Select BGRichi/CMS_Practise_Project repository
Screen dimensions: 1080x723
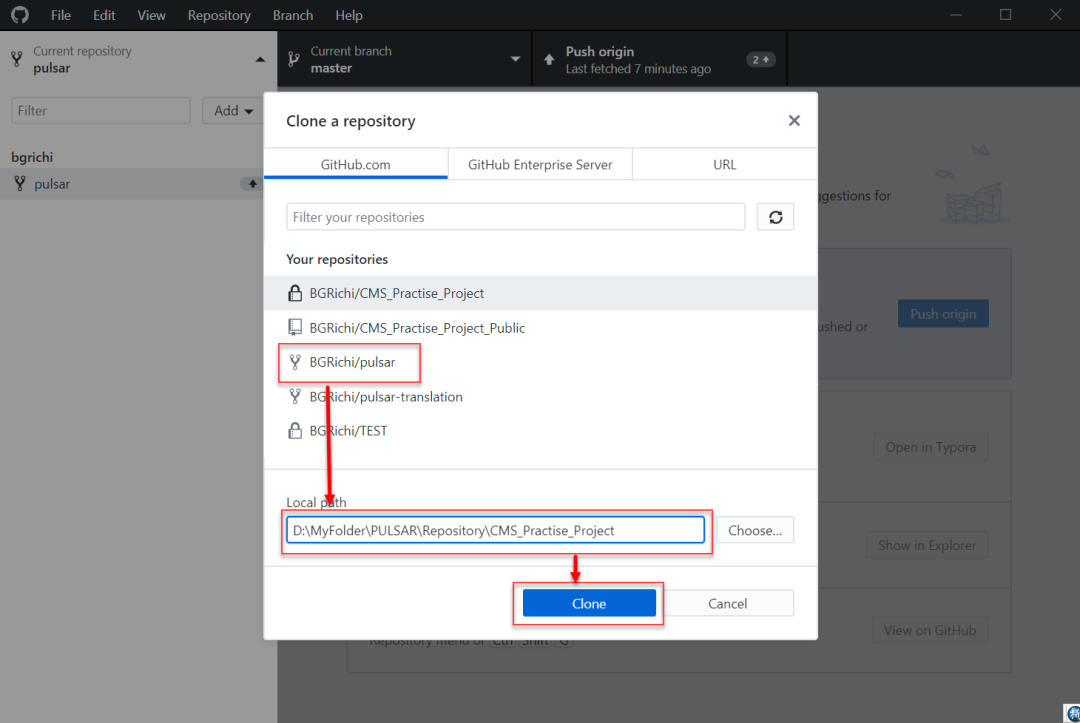point(541,293)
